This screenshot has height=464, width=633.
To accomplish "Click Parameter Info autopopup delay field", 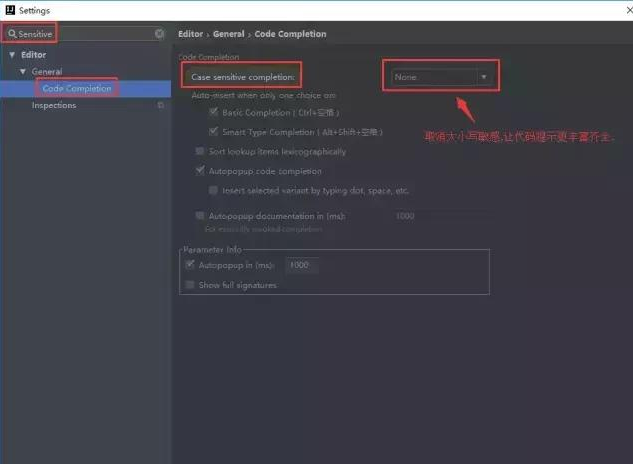I will click(x=301, y=265).
